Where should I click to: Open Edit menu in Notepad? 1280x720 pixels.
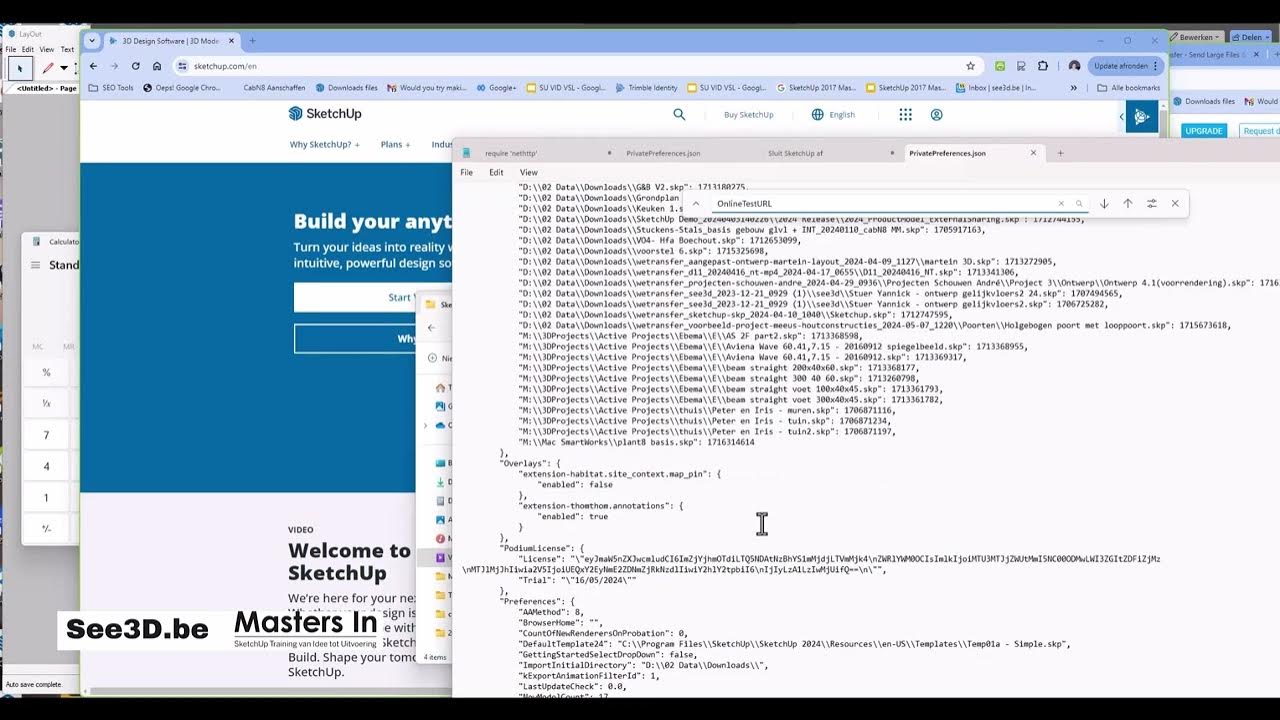(496, 172)
